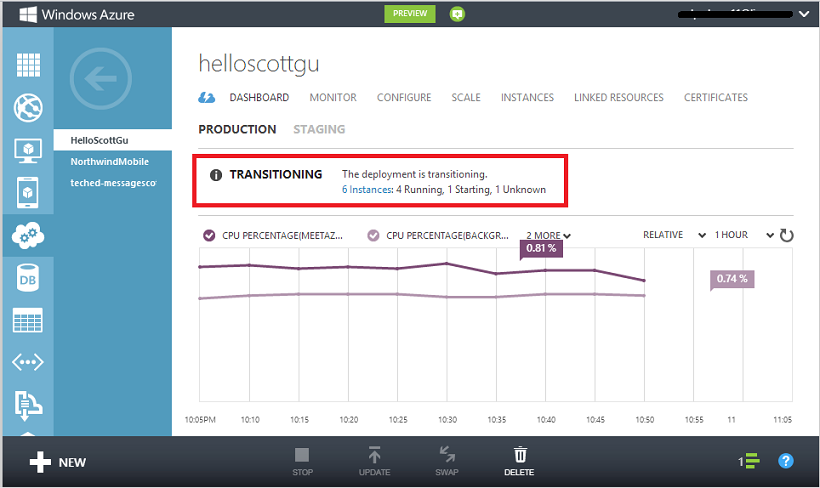
Task: Click the 10:30 time axis label
Action: [447, 419]
